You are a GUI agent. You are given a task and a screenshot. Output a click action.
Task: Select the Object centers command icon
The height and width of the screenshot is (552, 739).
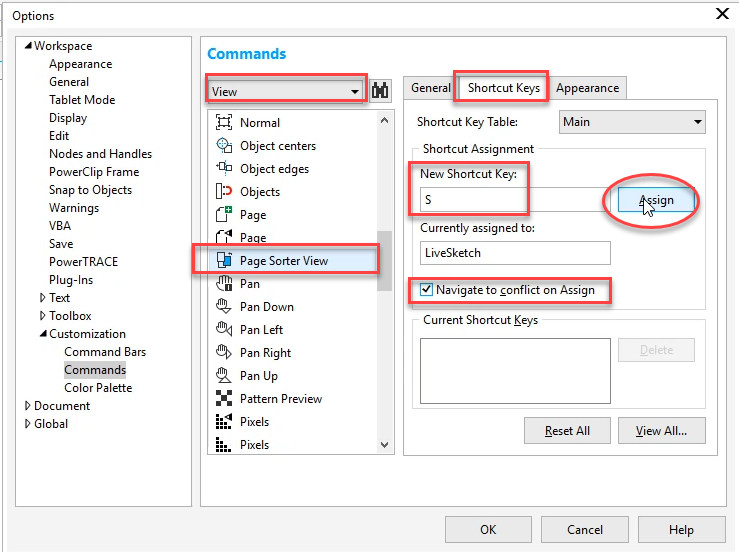[224, 145]
